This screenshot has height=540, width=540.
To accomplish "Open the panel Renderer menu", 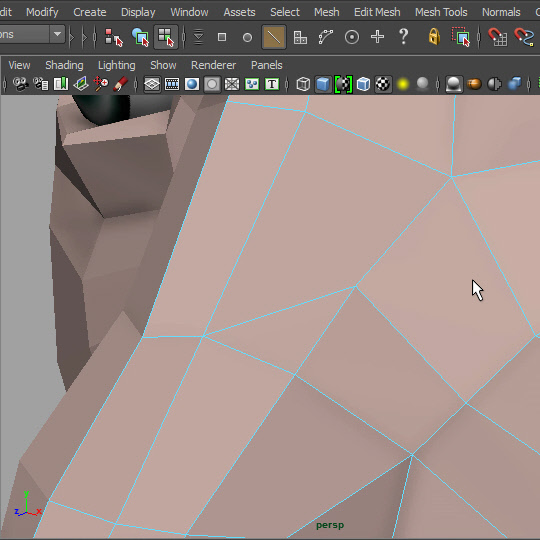I will [214, 65].
